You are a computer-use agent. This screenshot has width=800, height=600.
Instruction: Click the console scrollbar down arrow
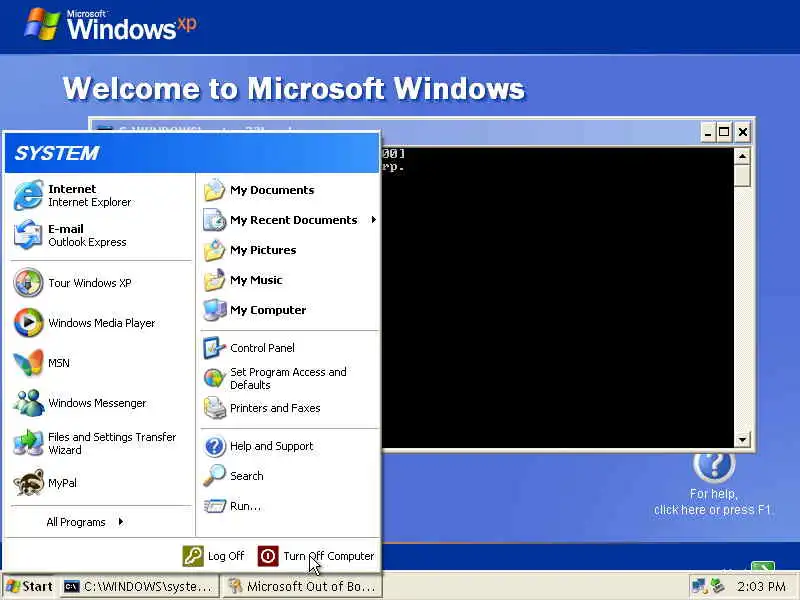pos(742,439)
